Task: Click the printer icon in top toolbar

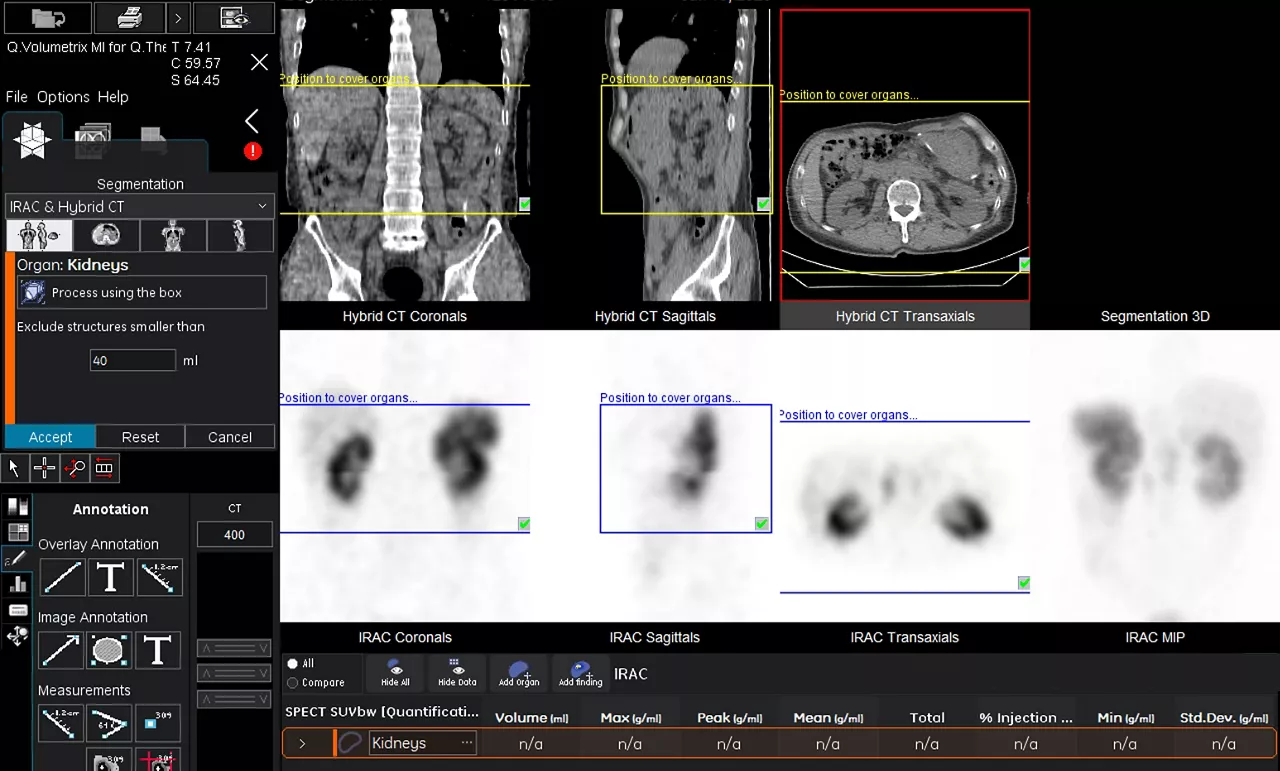Action: click(129, 17)
